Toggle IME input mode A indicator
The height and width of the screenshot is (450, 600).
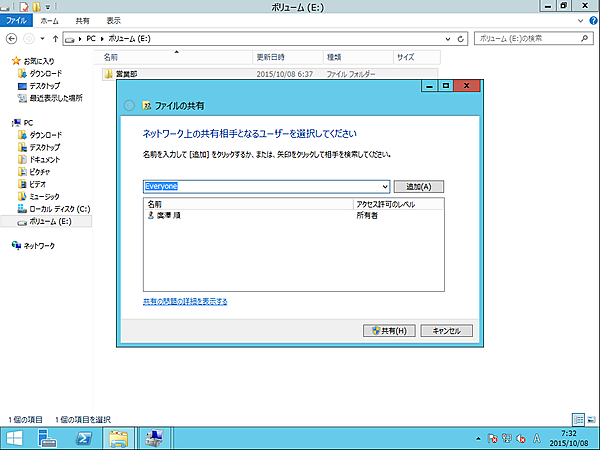537,439
